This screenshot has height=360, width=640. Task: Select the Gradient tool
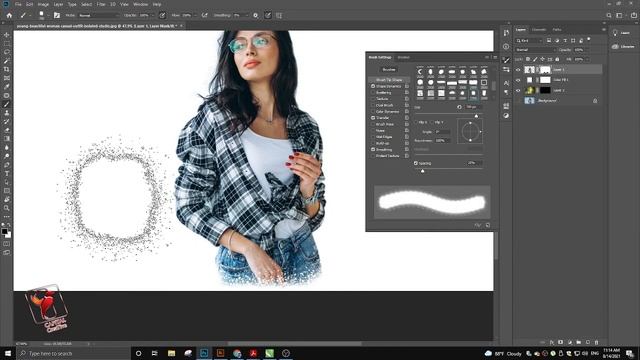[7, 139]
